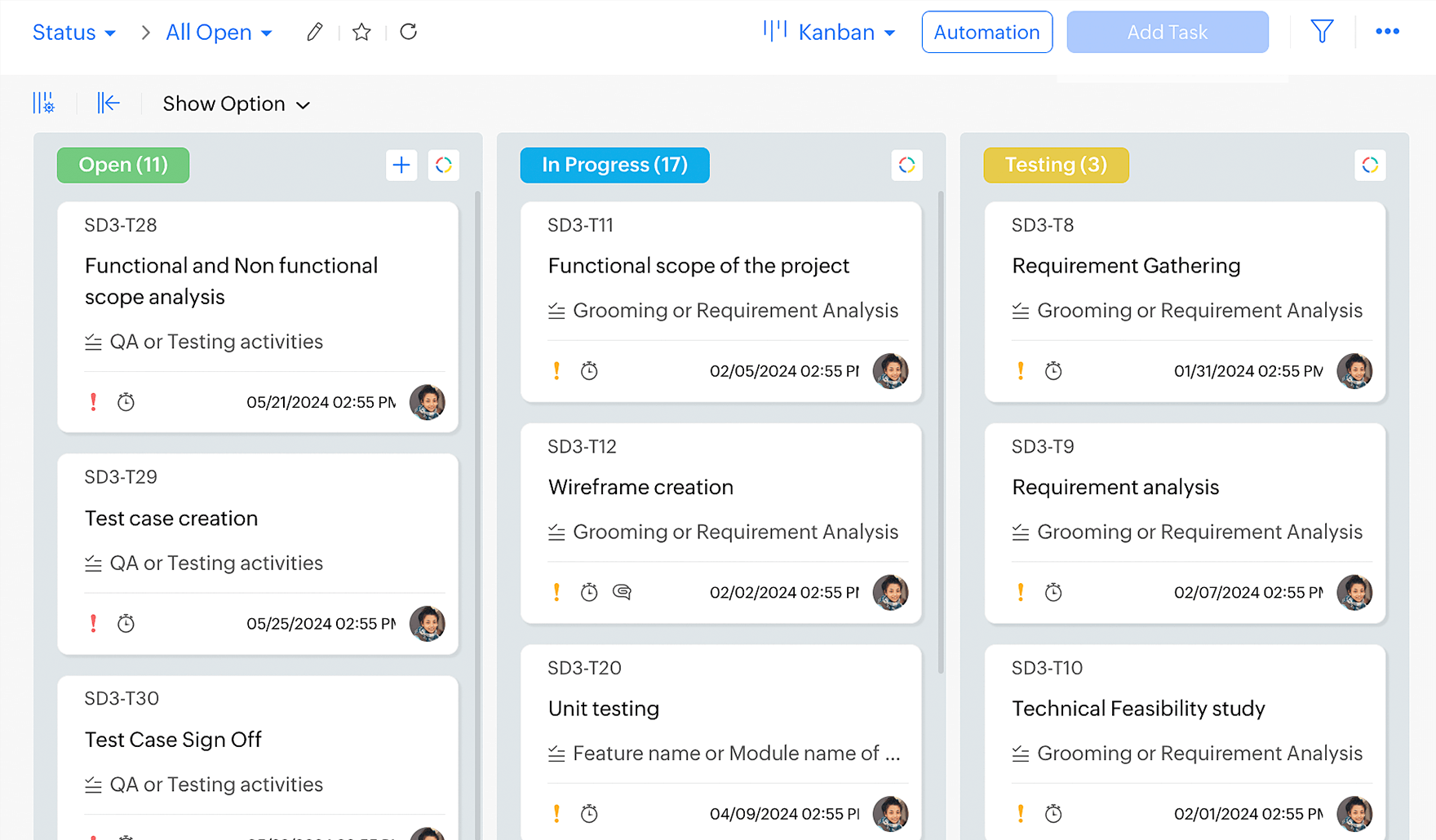Screen dimensions: 1436x840
Task: Click the priority exclamation on SD3-T11 card
Action: point(556,371)
